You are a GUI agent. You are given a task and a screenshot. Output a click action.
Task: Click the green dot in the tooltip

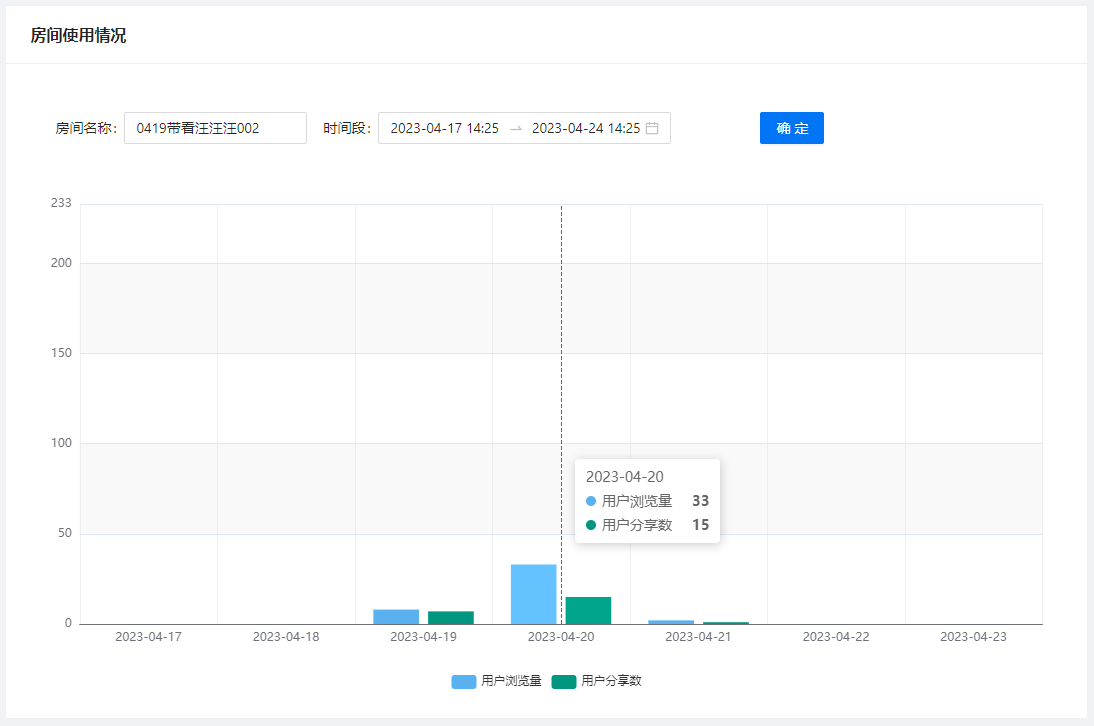coord(591,525)
